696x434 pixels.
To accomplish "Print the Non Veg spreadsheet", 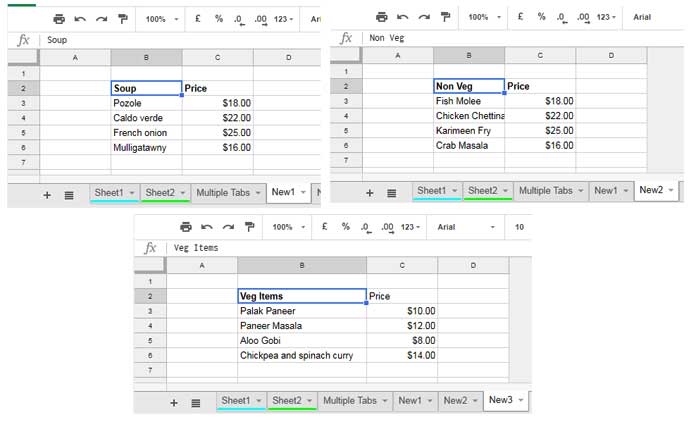I will [x=381, y=17].
